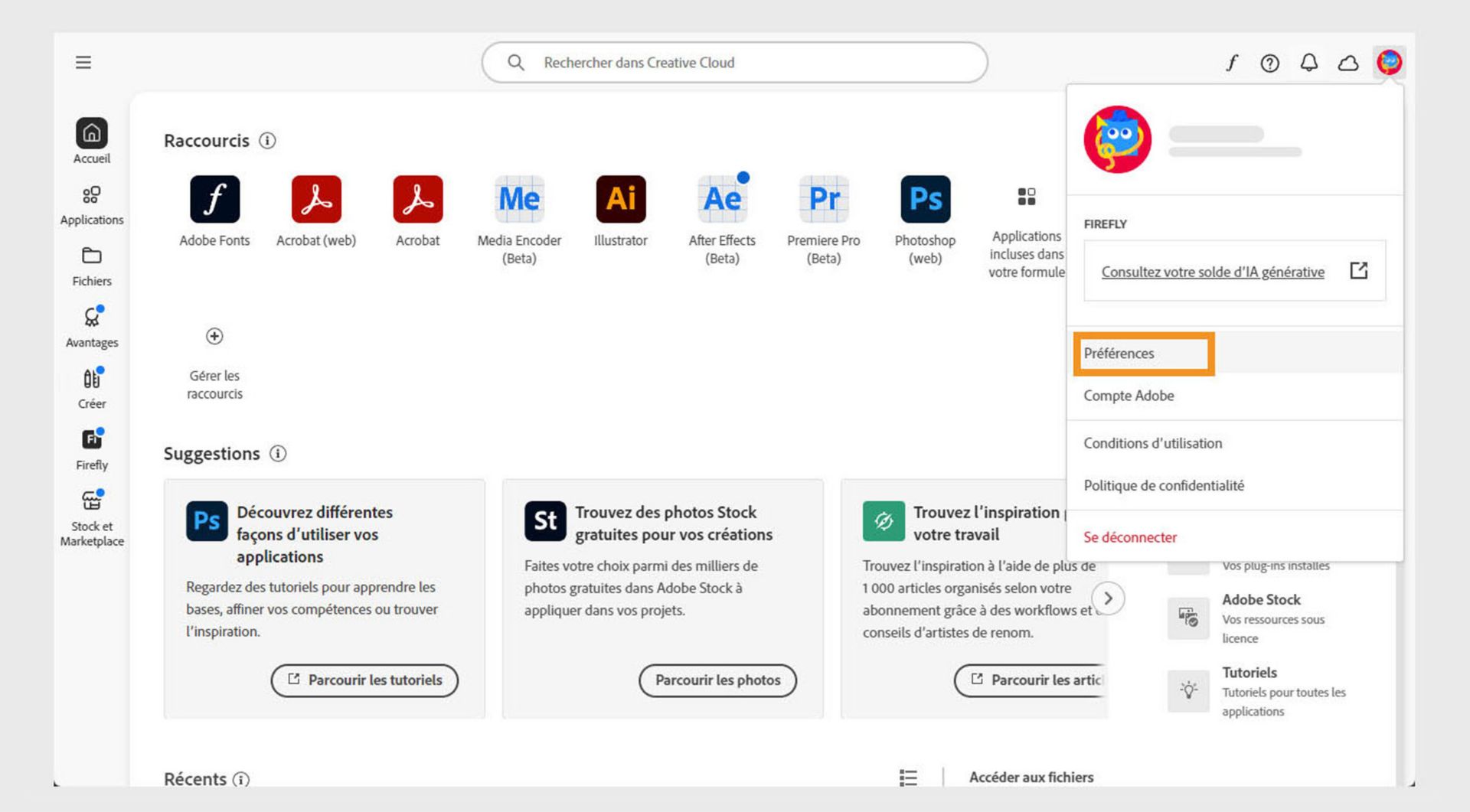Click Parcourir les tutoriels button
Image resolution: width=1470 pixels, height=812 pixels.
364,680
